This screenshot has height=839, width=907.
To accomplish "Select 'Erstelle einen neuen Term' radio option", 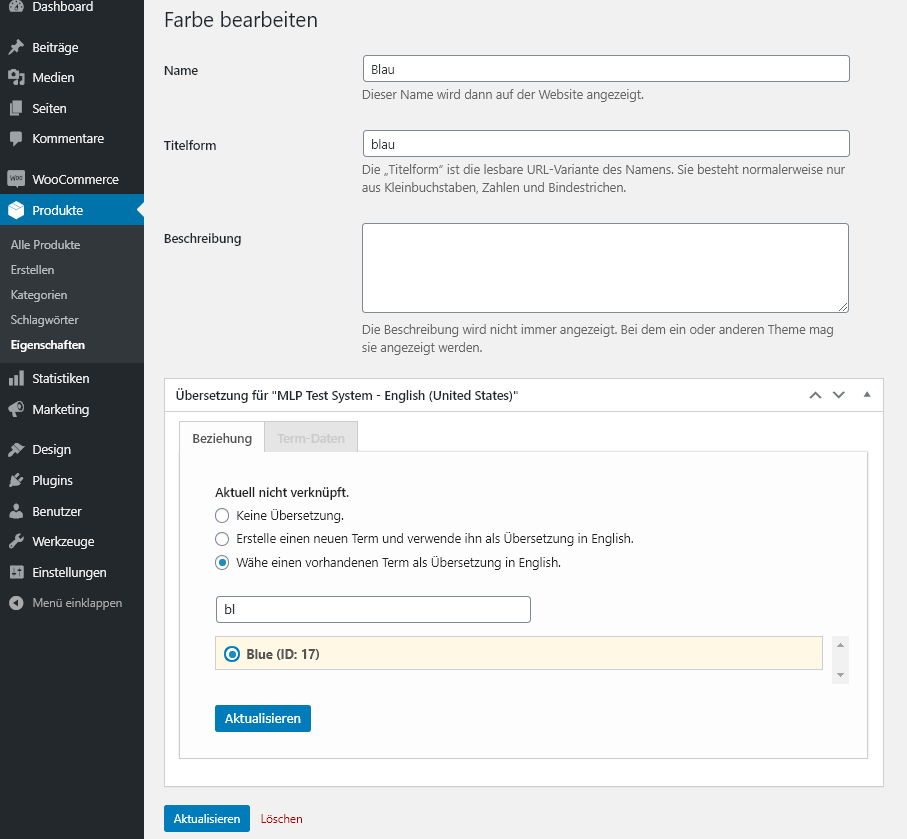I will [222, 539].
